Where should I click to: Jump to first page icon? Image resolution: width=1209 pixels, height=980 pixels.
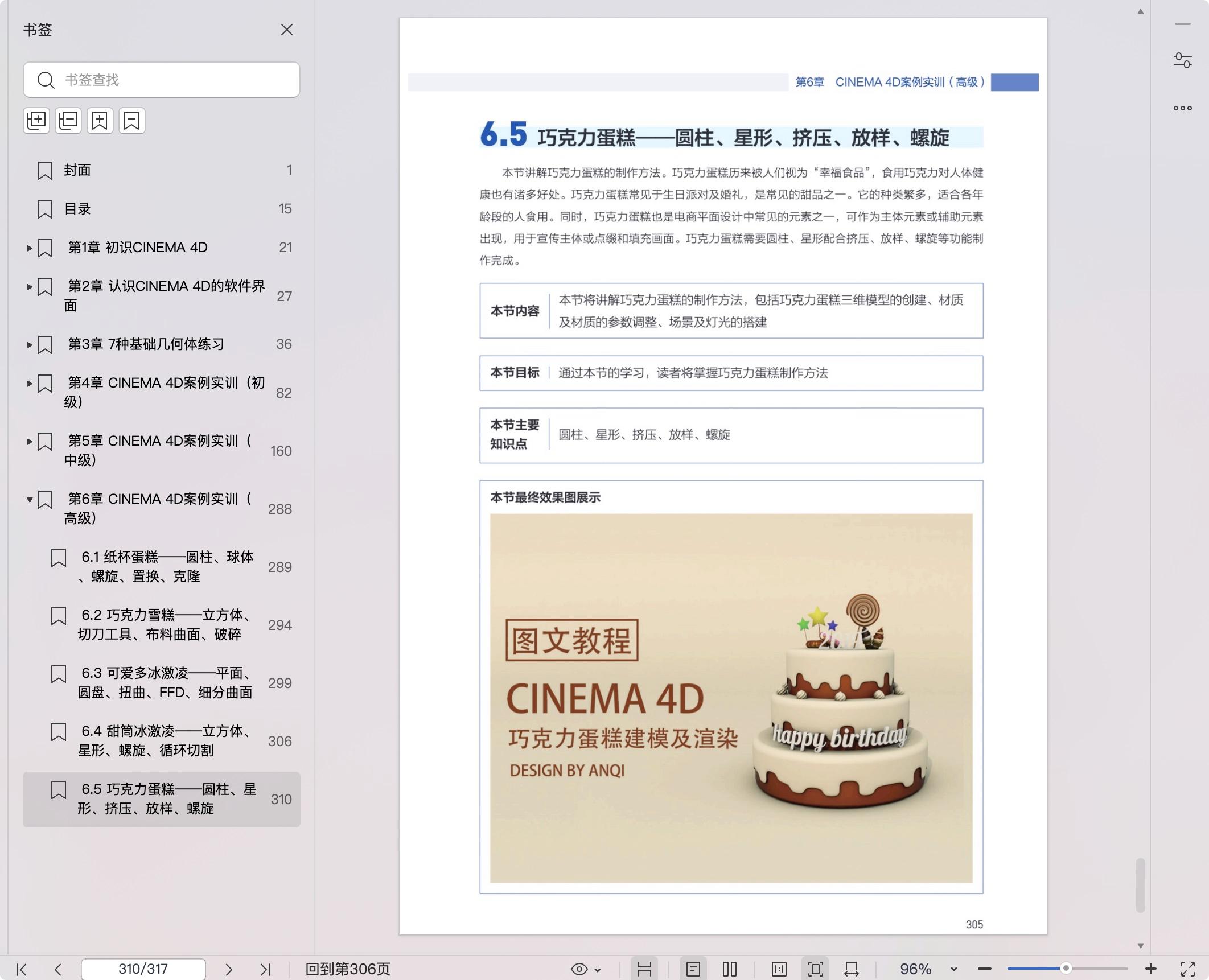click(x=22, y=969)
